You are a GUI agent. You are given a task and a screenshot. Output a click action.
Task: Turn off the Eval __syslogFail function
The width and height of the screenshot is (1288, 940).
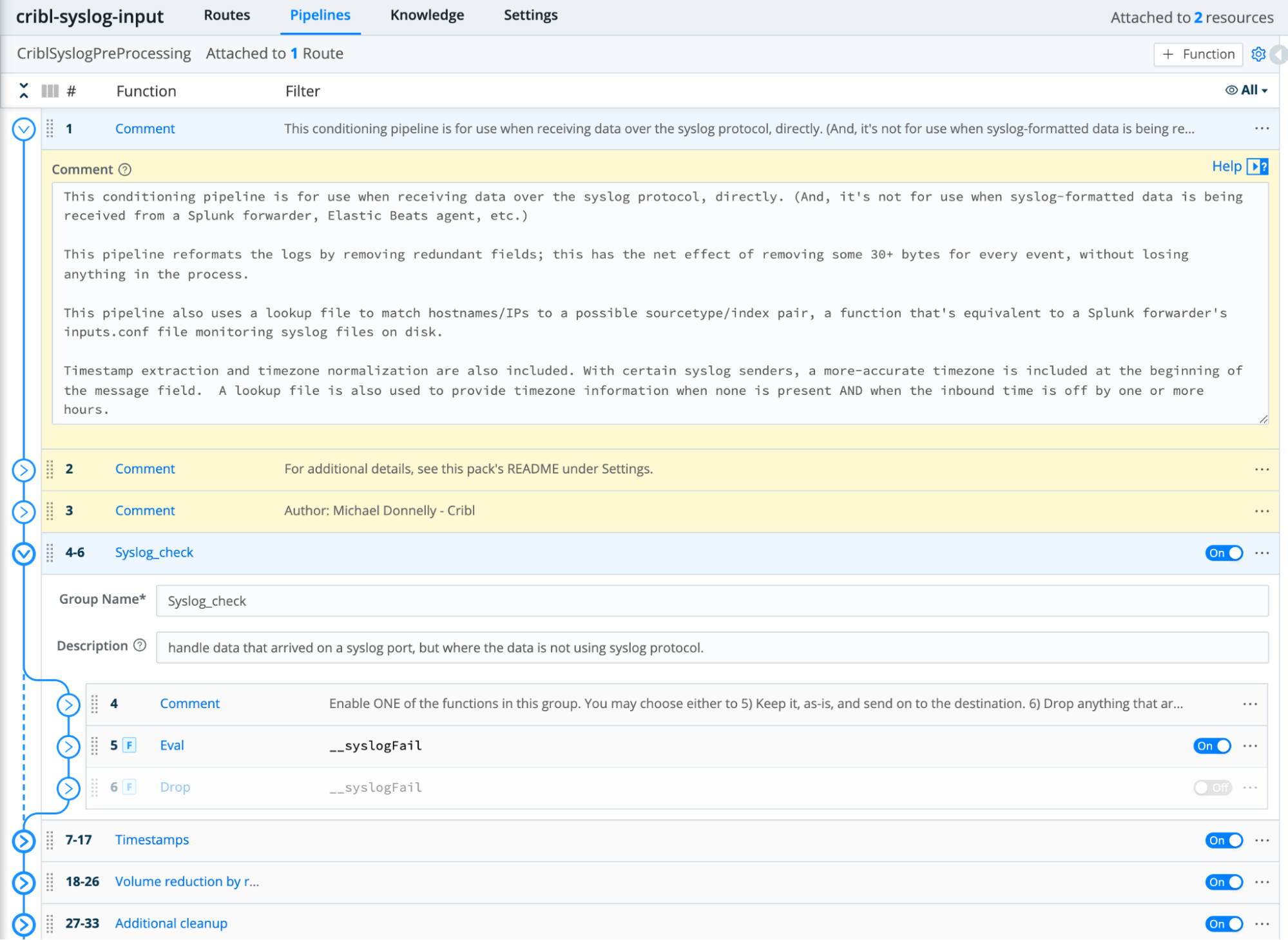1212,745
